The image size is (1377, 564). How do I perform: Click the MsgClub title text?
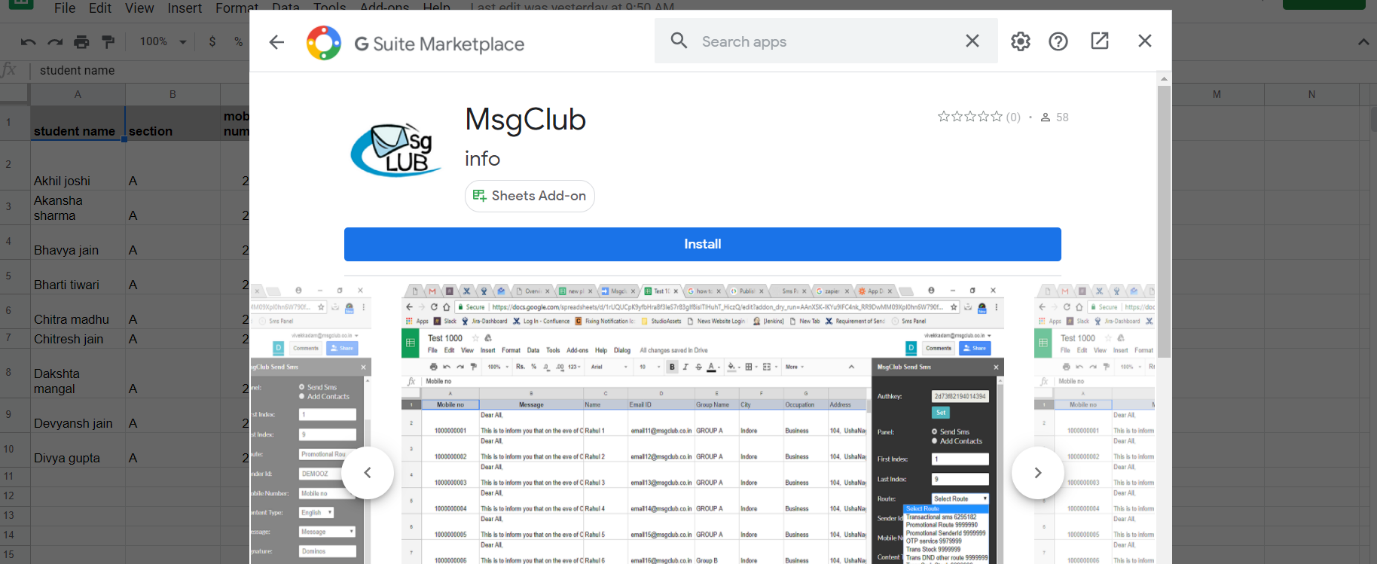pos(525,120)
